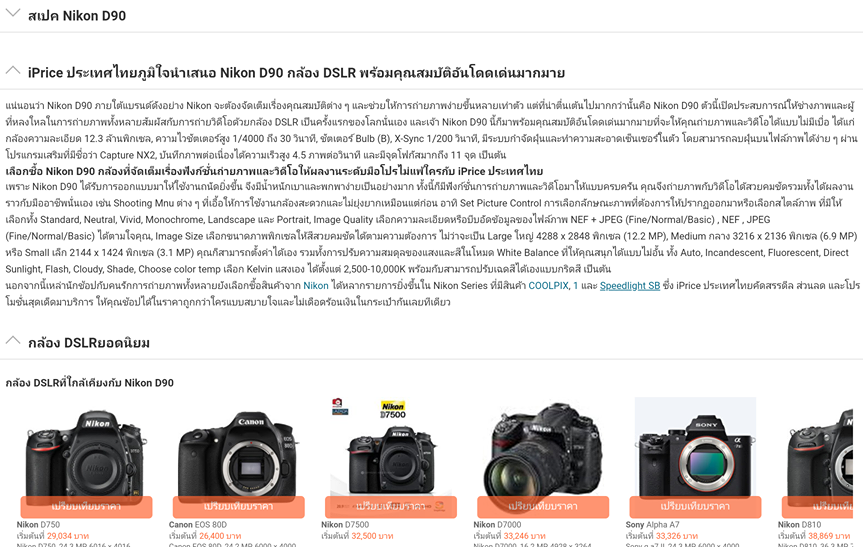Viewport: 863px width, 547px height.
Task: Select the Nikon D7500 product picture
Action: tap(391, 460)
